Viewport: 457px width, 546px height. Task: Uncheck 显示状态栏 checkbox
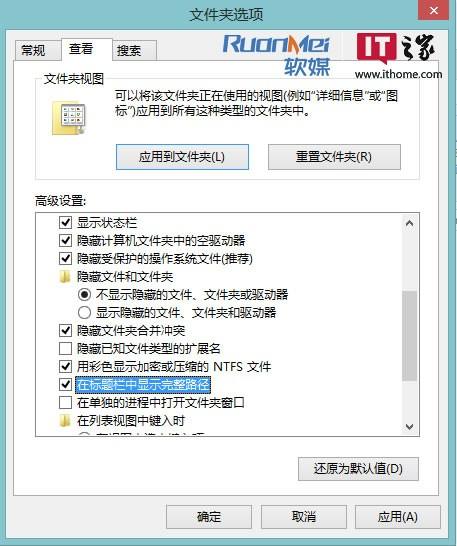(x=65, y=223)
